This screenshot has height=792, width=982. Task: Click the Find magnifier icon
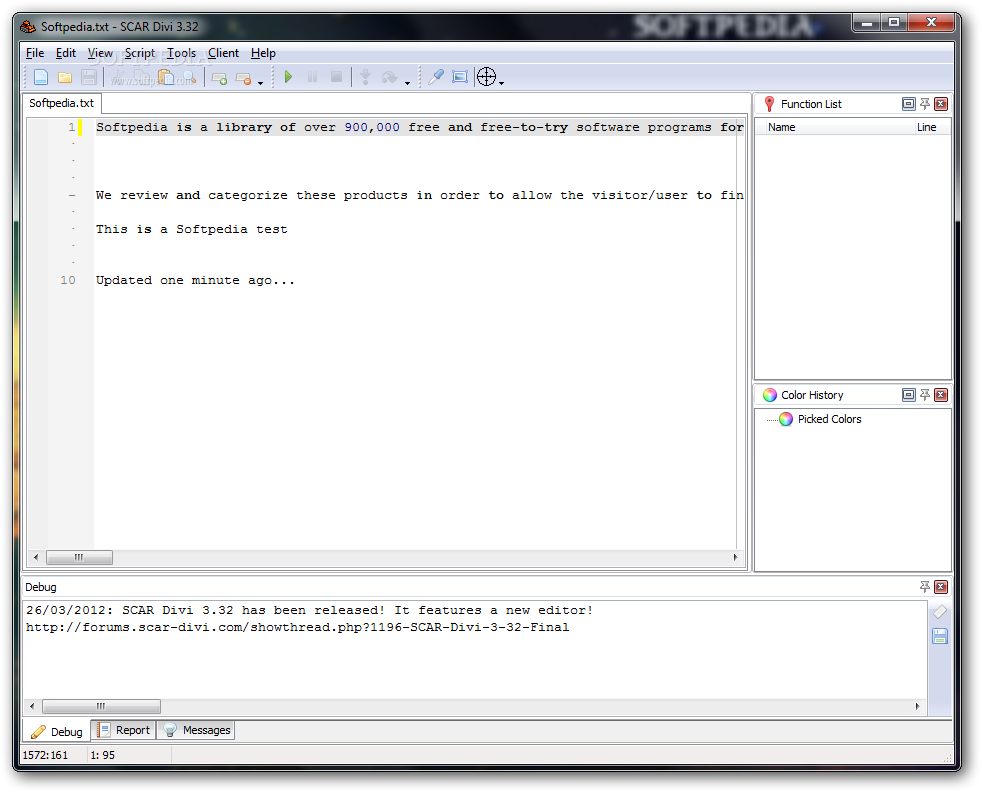189,77
